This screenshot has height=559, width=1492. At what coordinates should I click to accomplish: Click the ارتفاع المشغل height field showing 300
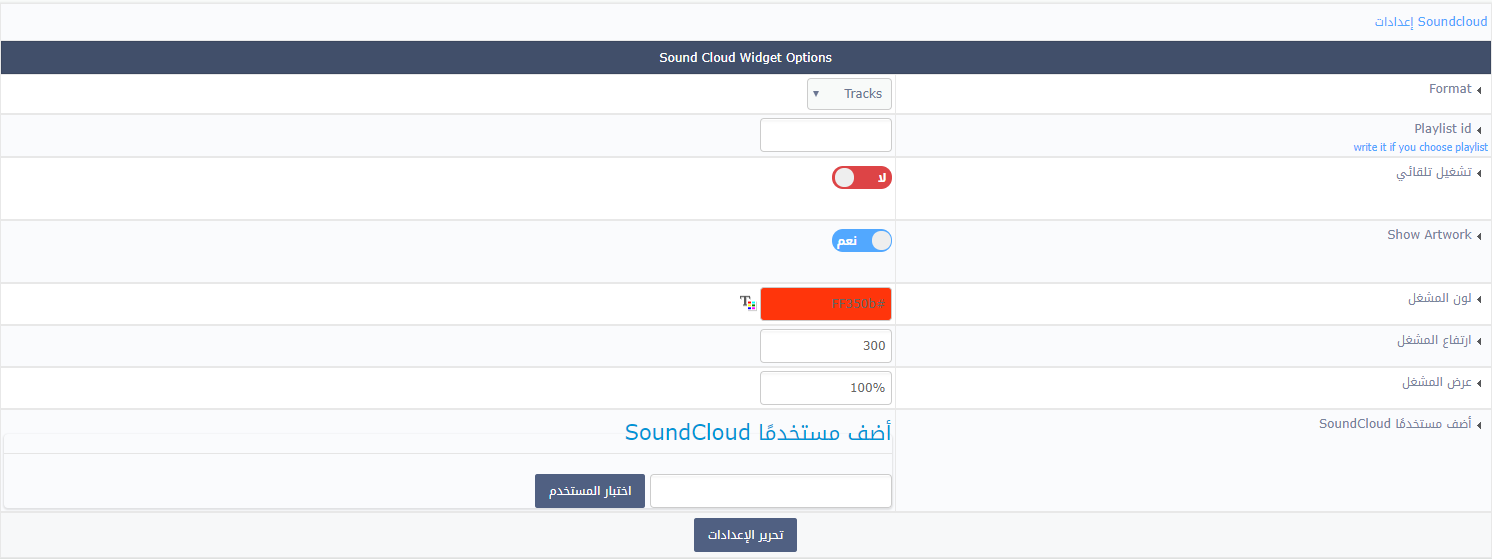coord(826,346)
